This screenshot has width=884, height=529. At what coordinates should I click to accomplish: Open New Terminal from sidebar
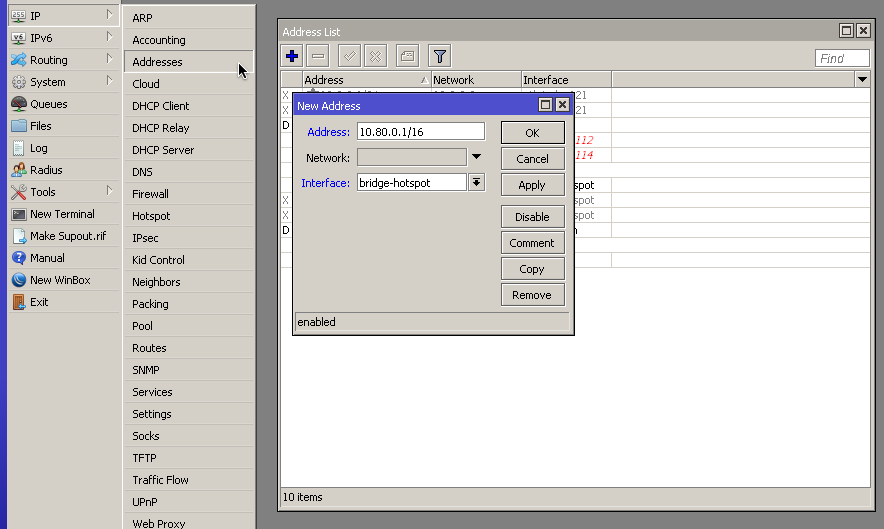[x=61, y=214]
